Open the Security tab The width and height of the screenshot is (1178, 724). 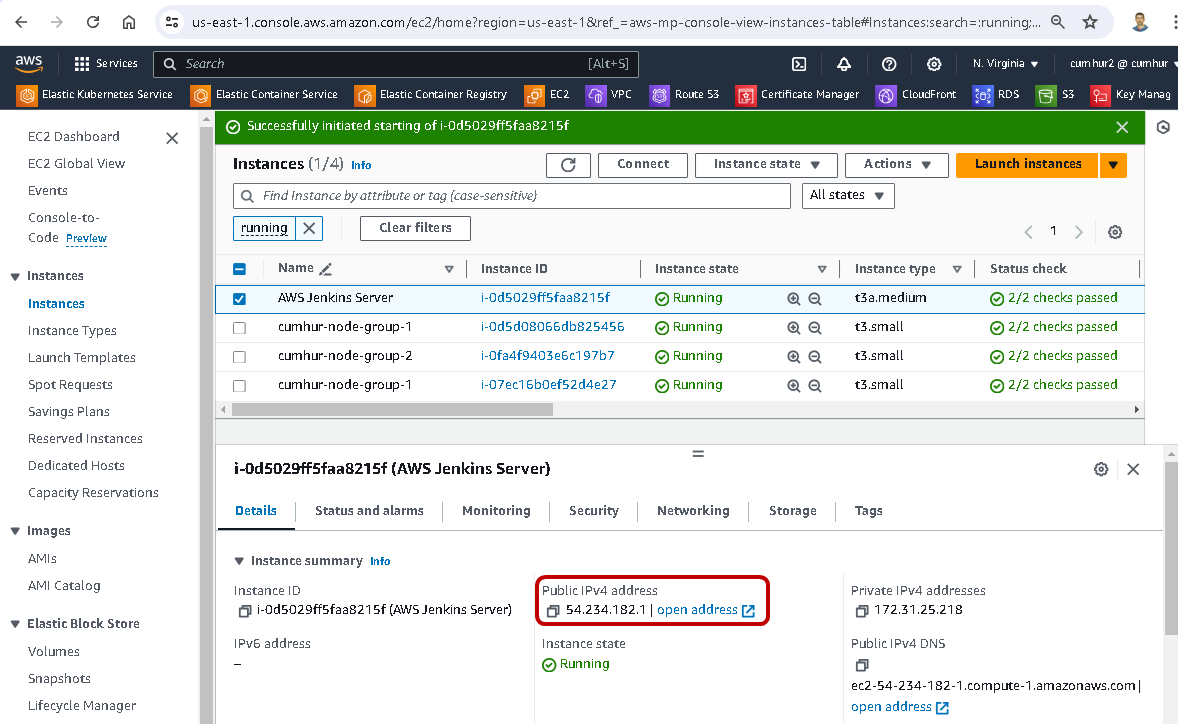[594, 511]
